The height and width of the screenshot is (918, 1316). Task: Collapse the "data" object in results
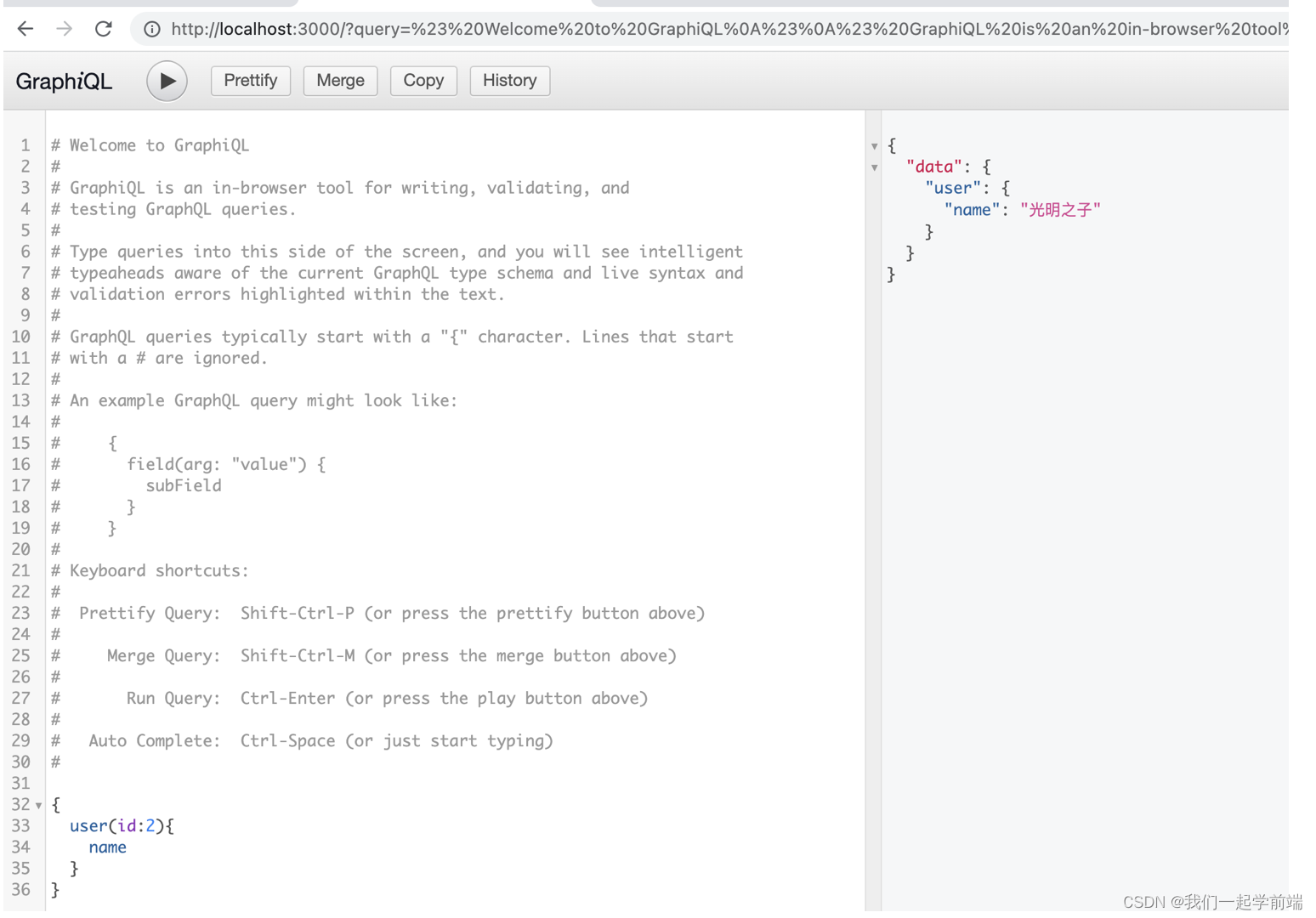(874, 167)
